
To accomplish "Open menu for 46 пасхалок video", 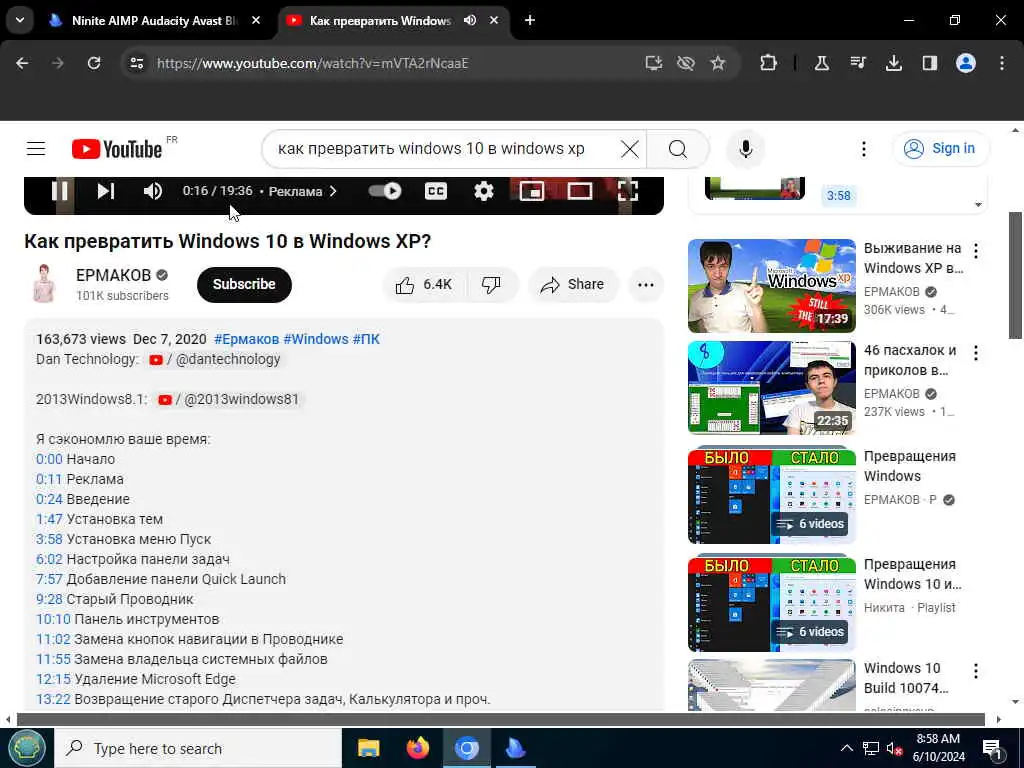I will point(976,353).
